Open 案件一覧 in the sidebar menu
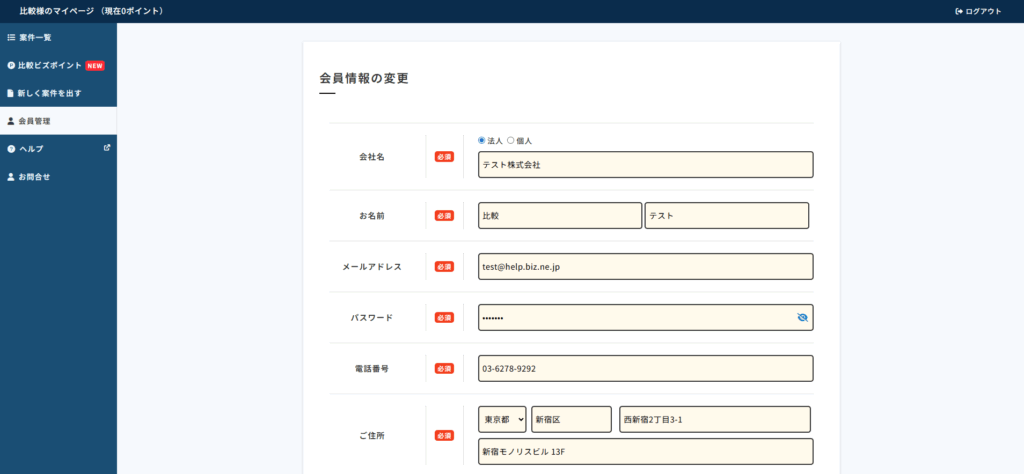 [36, 37]
